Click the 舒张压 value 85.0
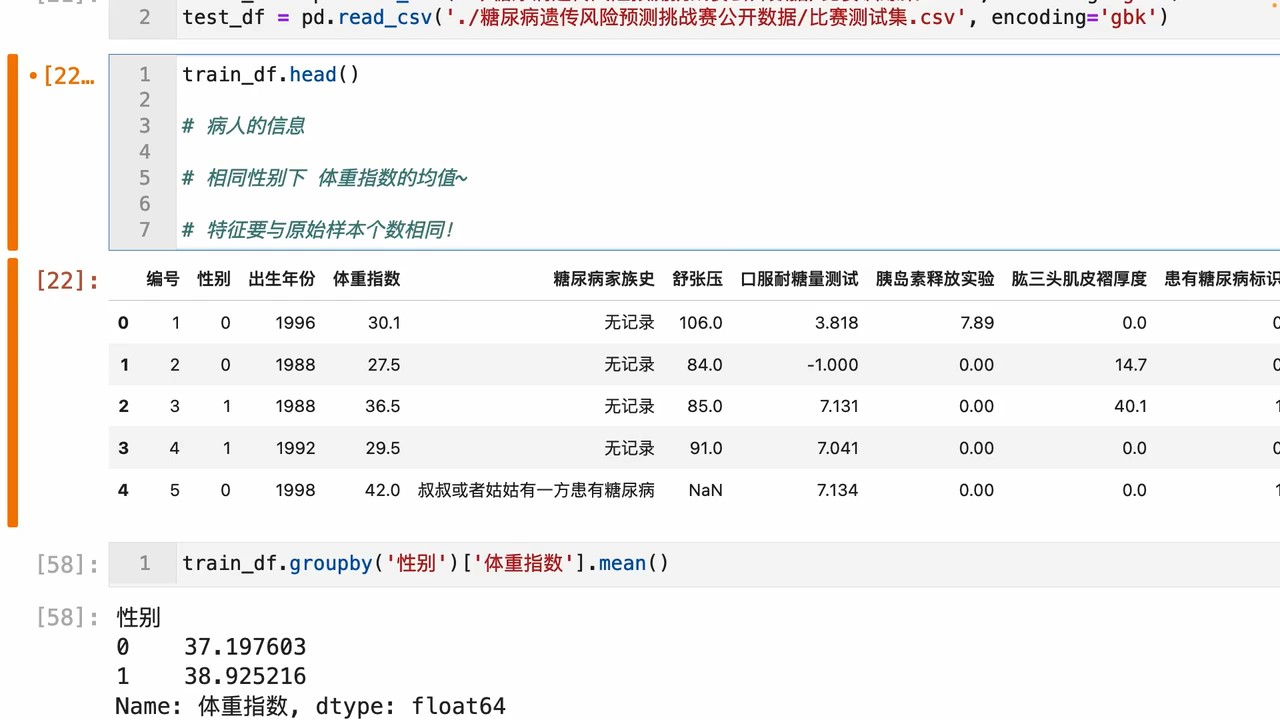This screenshot has width=1280, height=720. 705,406
